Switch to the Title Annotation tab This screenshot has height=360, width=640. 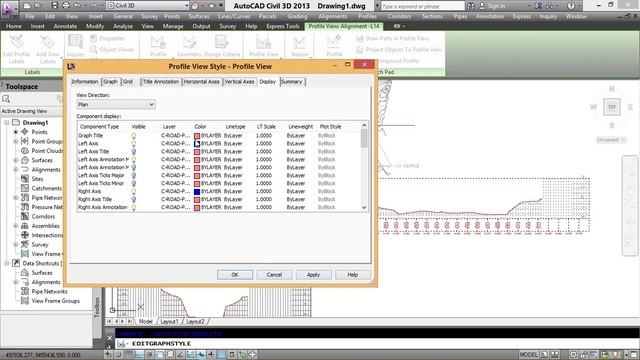coord(161,82)
